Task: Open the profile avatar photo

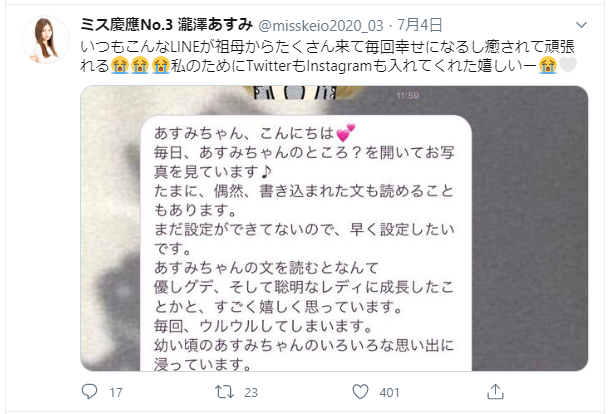Action: (x=46, y=40)
